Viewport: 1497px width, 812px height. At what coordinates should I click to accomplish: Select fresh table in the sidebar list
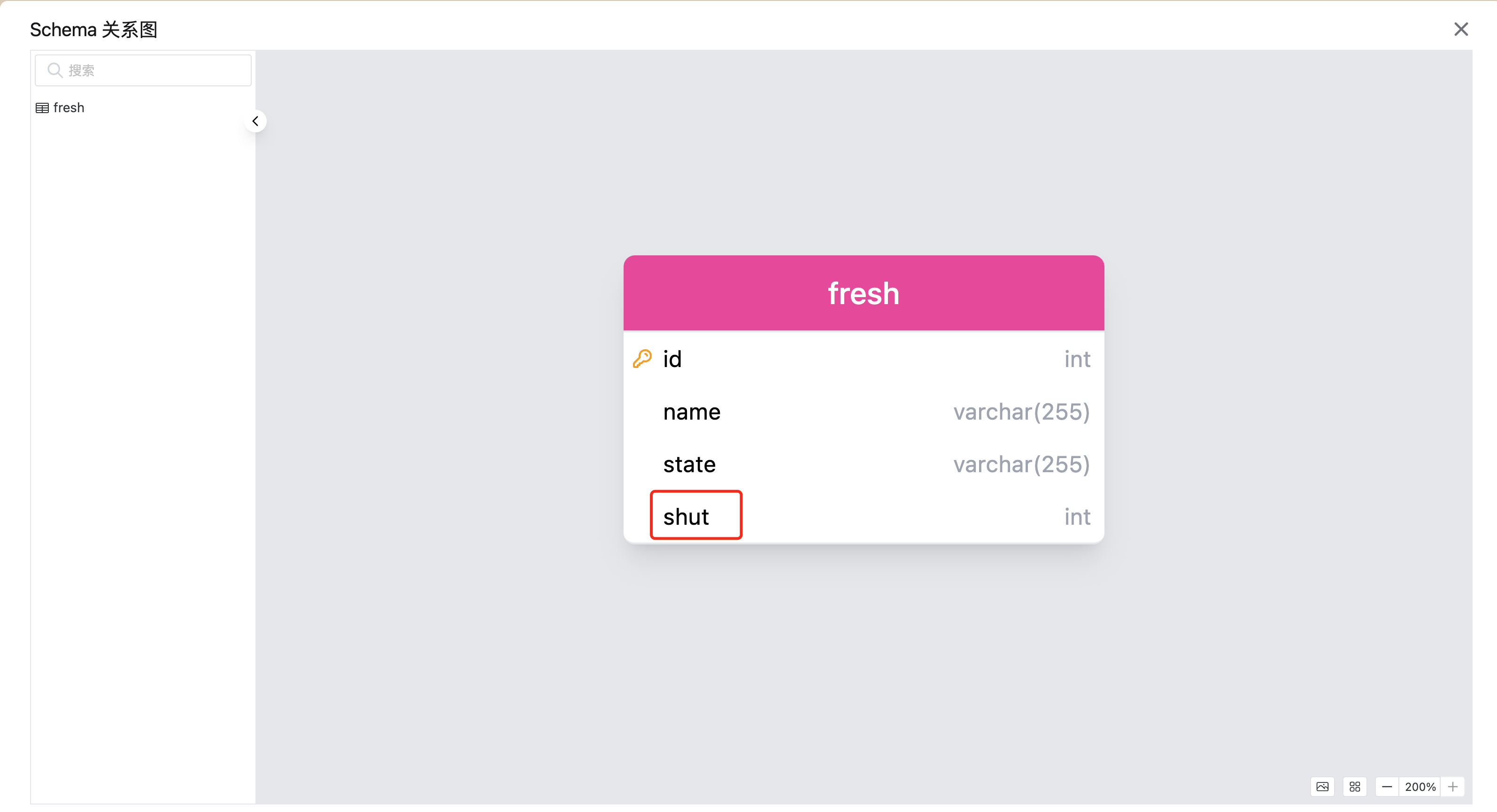pyautogui.click(x=69, y=108)
